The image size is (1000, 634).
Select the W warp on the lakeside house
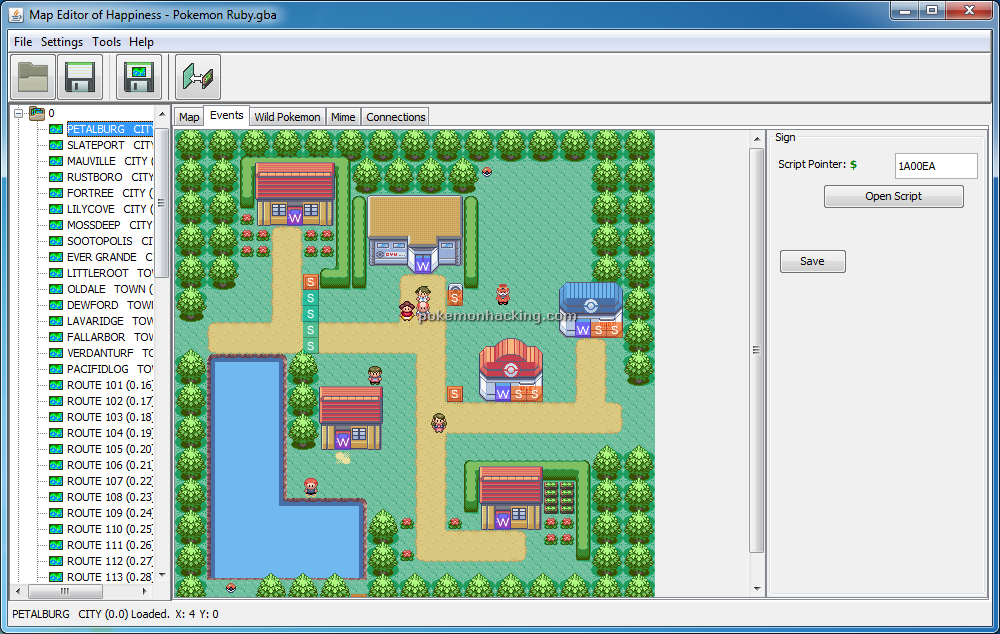[x=342, y=441]
